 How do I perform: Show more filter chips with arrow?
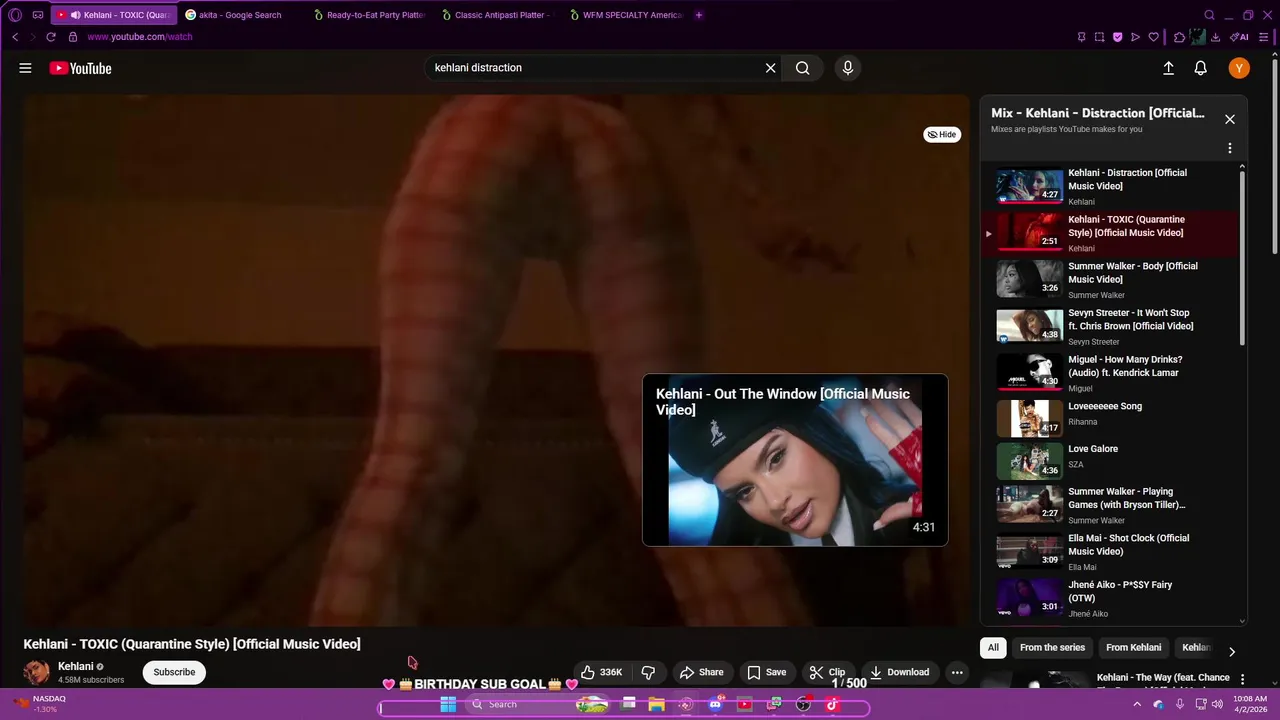1232,651
